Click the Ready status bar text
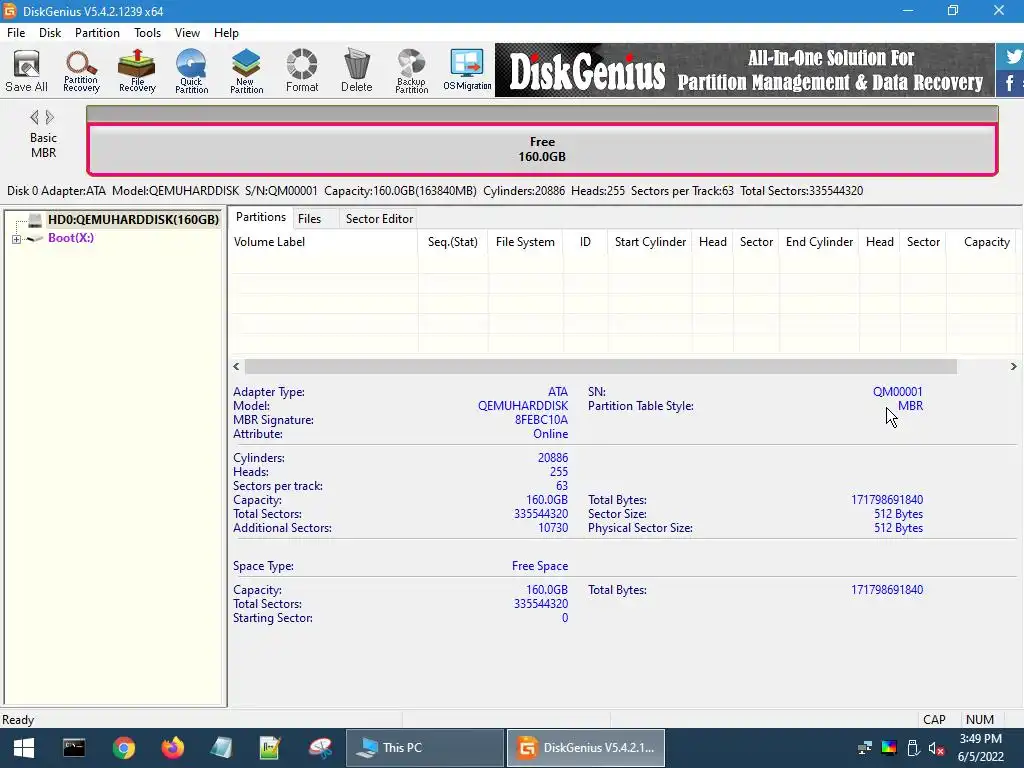The width and height of the screenshot is (1024, 768). pyautogui.click(x=18, y=720)
